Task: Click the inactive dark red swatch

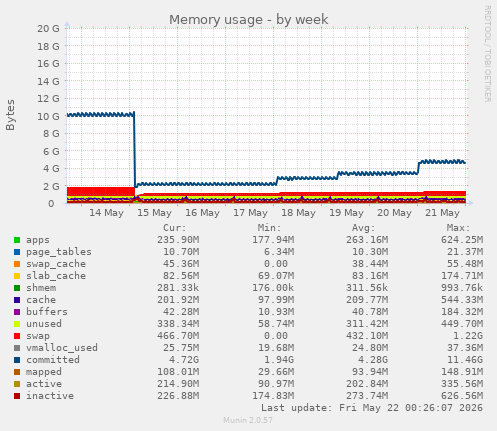Action: (x=17, y=396)
